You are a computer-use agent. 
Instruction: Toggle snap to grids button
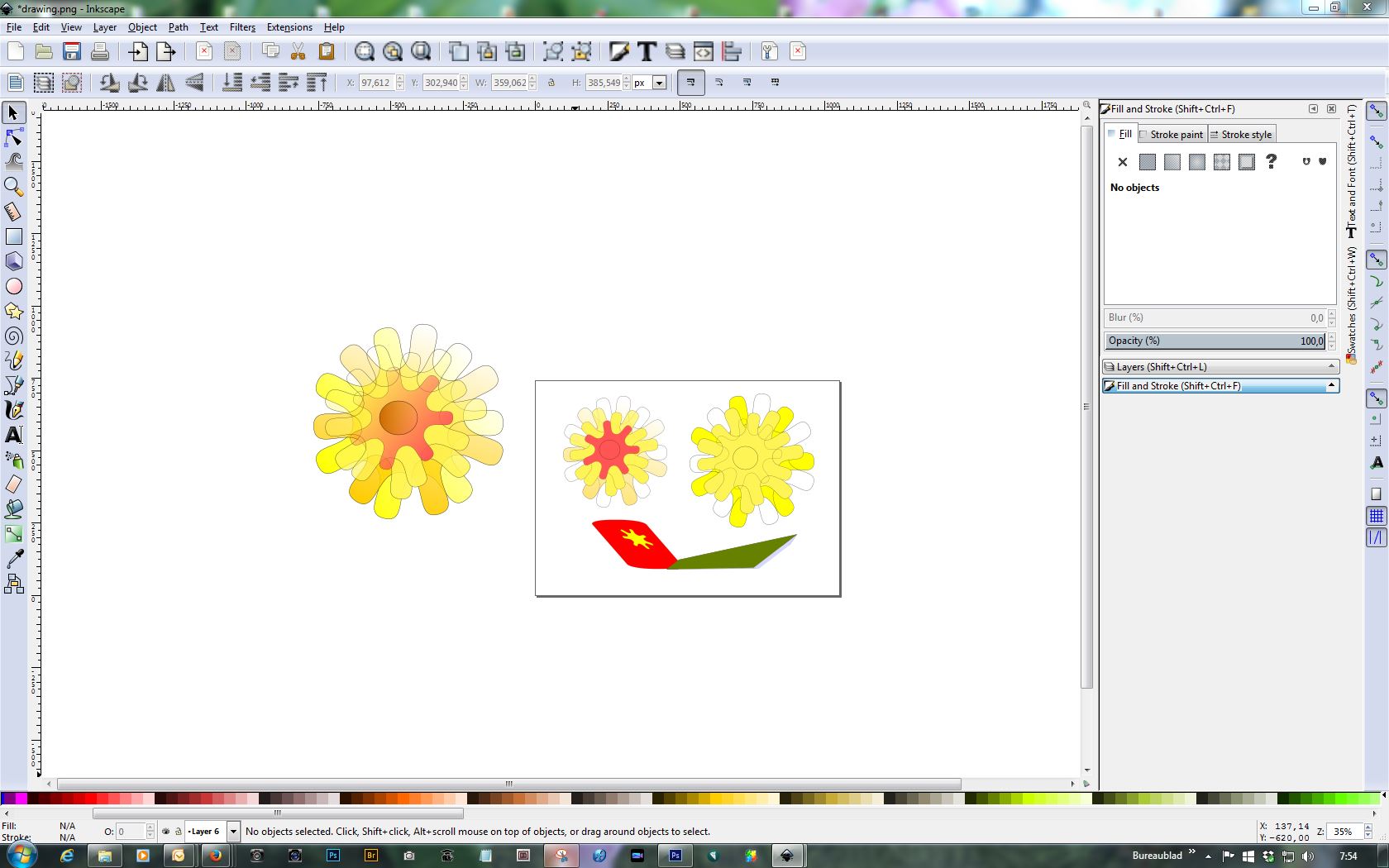tap(1377, 516)
